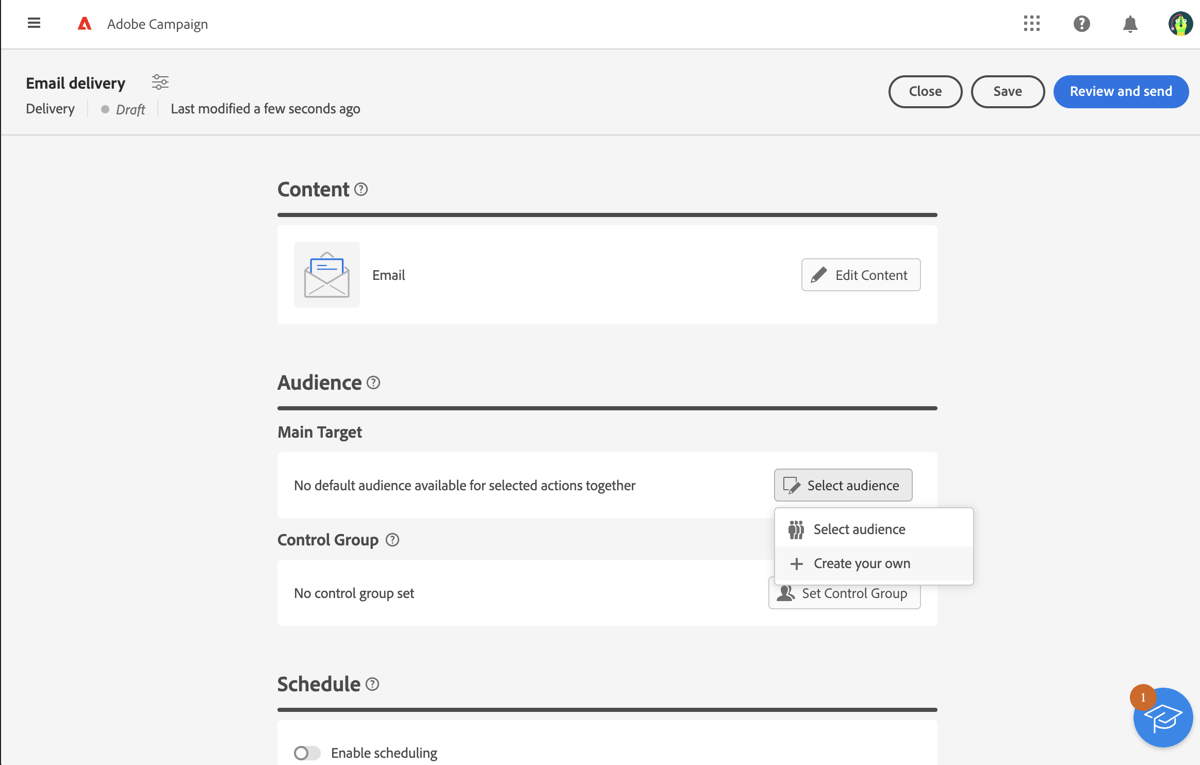Open delivery settings via the sliders icon
Viewport: 1200px width, 765px height.
tap(159, 82)
